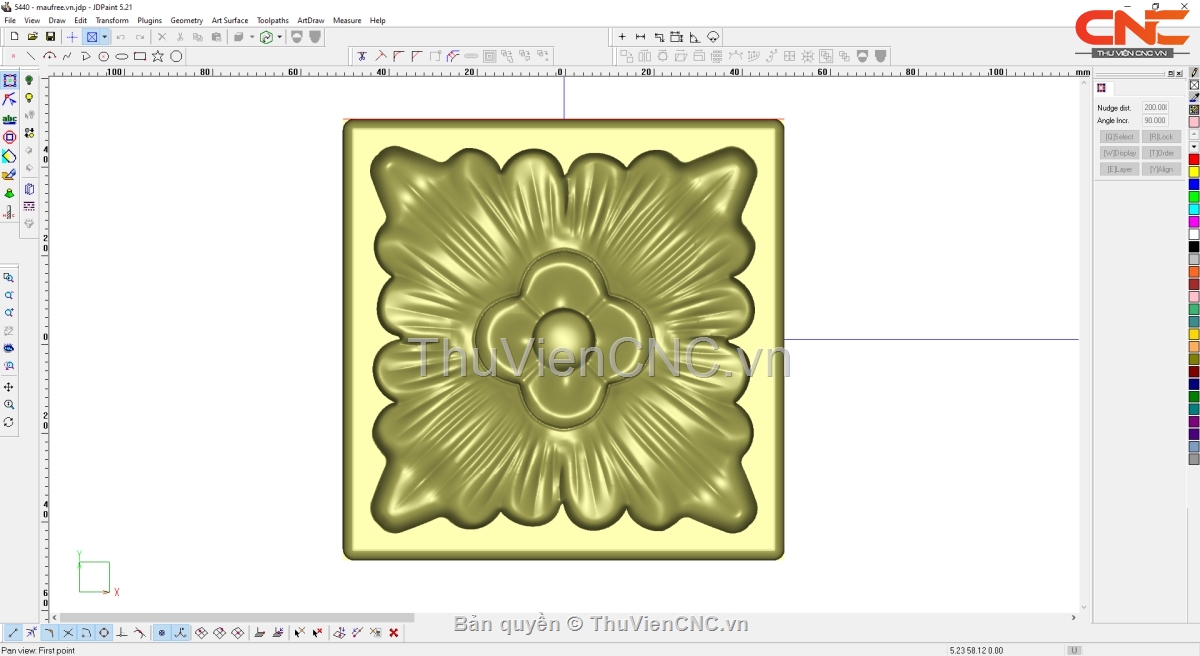Viewport: 1200px width, 656px height.
Task: Open dropdown next to boxed-X view icon
Action: [x=104, y=37]
